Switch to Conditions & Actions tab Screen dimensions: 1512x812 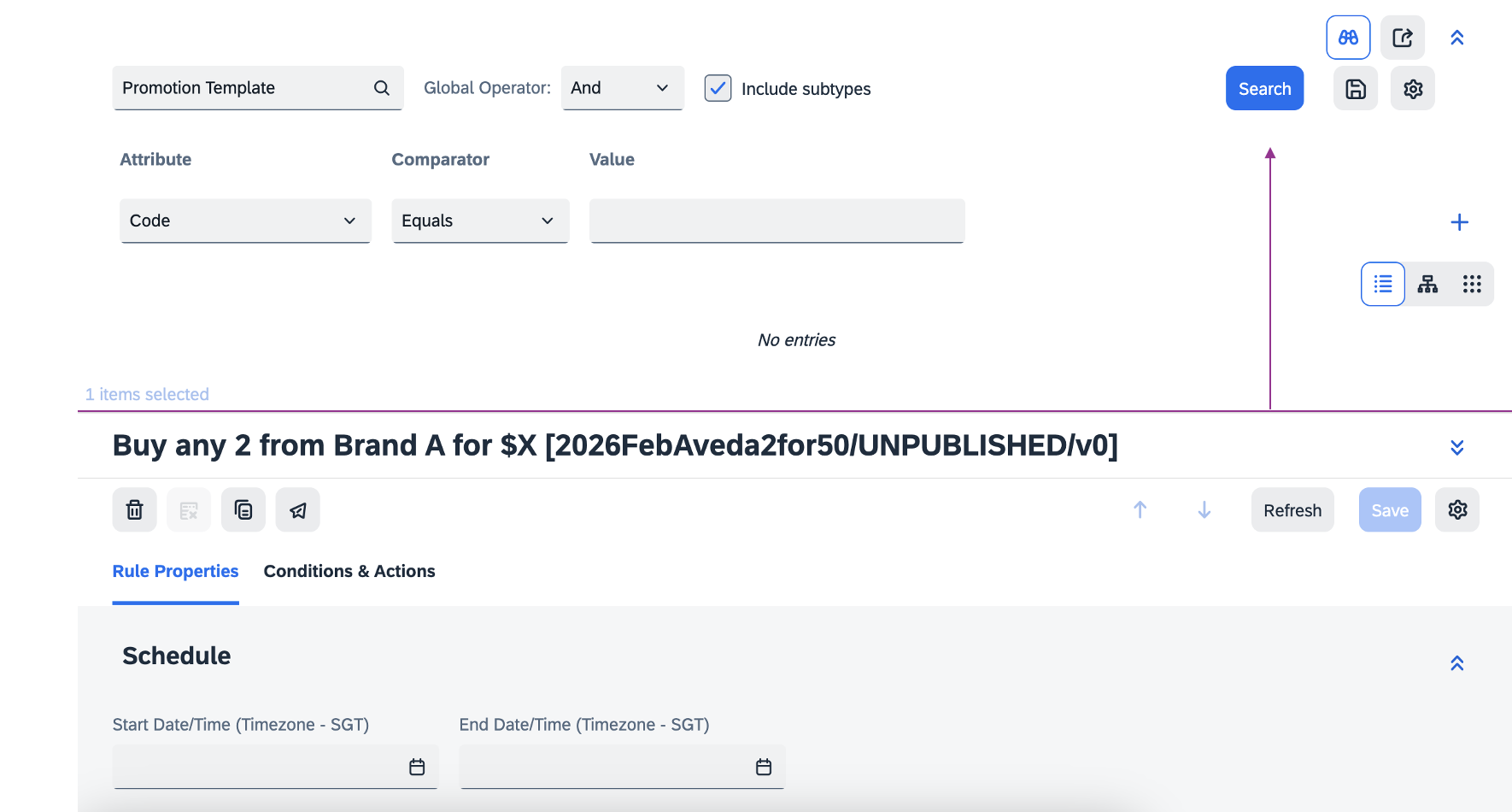[349, 571]
